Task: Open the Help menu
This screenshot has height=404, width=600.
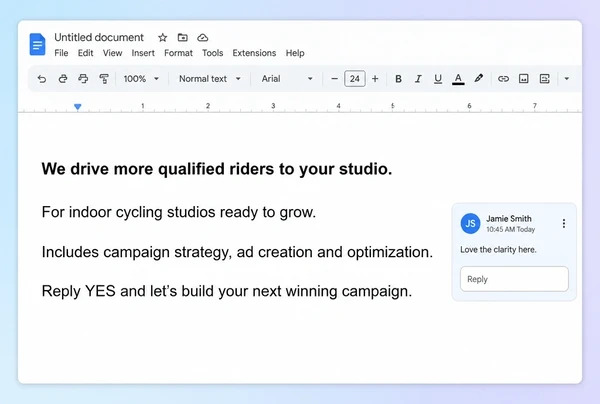Action: pos(295,53)
